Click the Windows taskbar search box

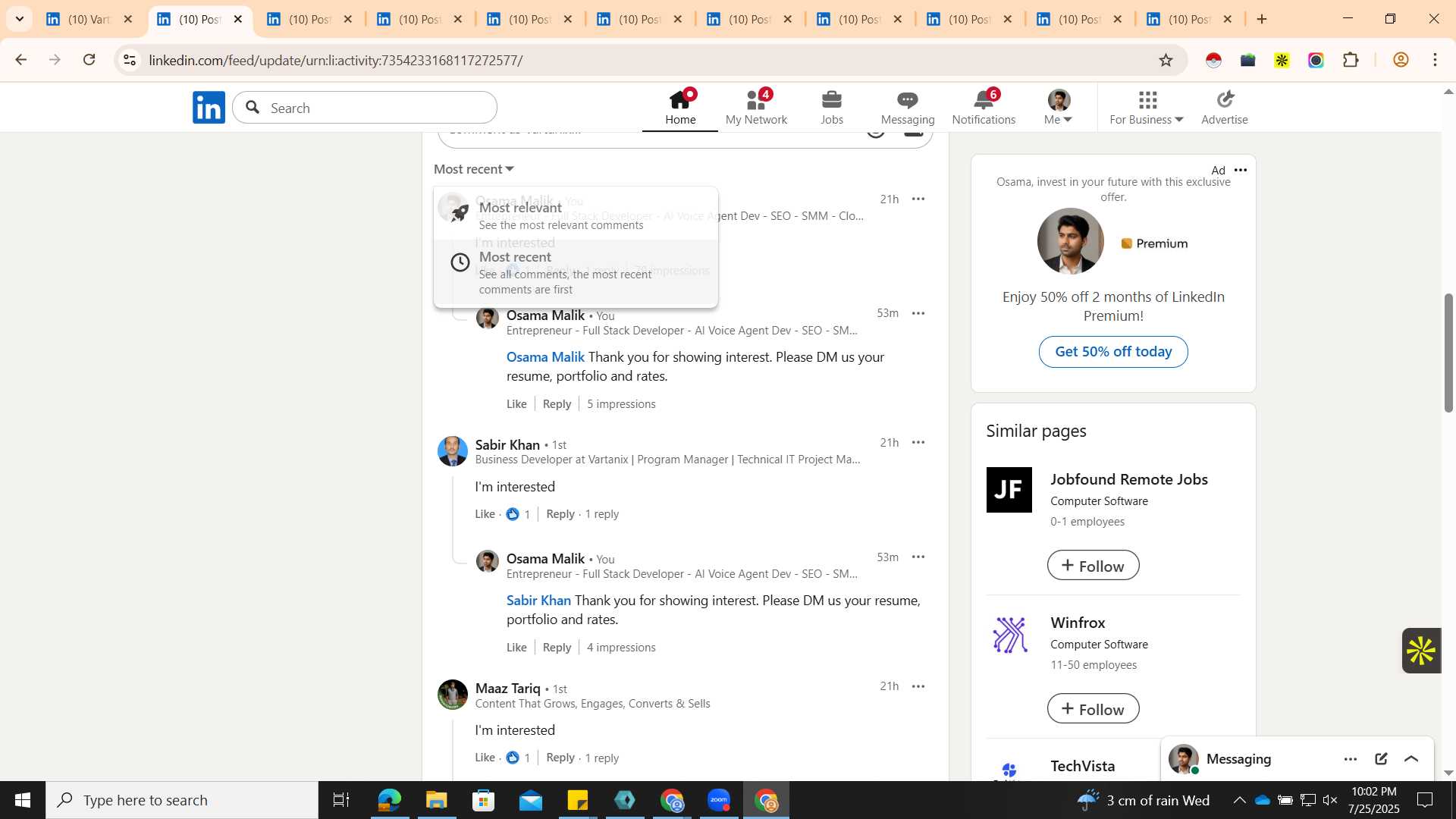pos(182,800)
